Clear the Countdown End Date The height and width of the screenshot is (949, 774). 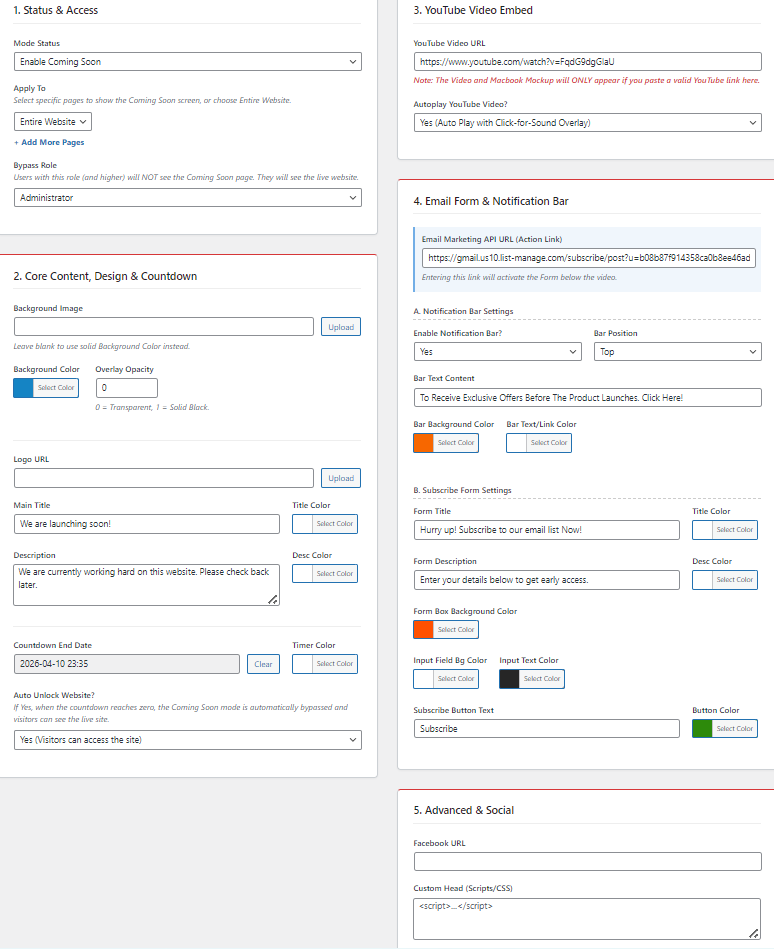pos(263,664)
